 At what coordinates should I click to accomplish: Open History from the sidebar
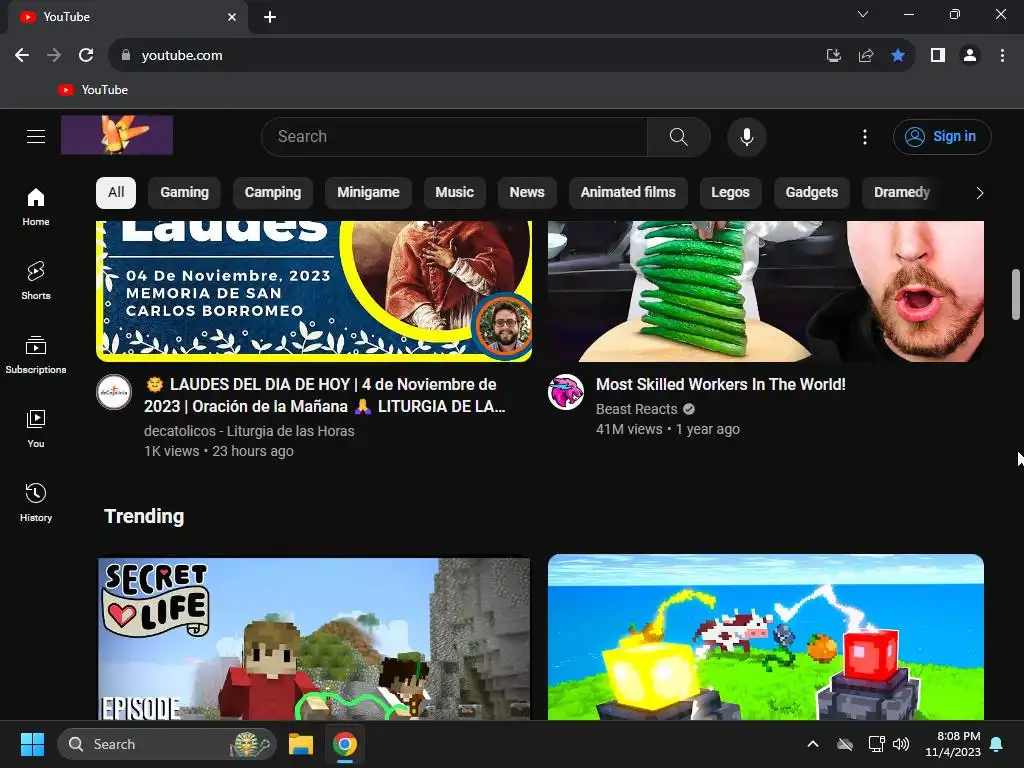coord(36,502)
